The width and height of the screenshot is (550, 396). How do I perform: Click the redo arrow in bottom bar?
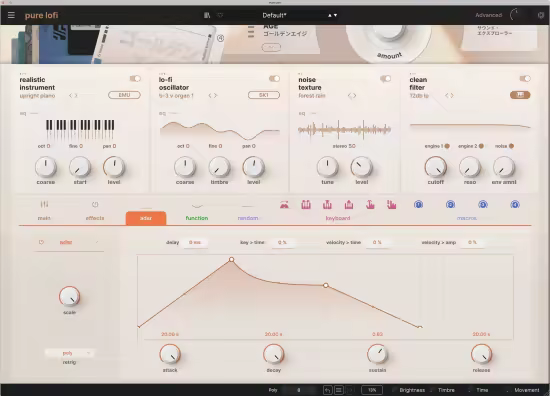(x=349, y=390)
